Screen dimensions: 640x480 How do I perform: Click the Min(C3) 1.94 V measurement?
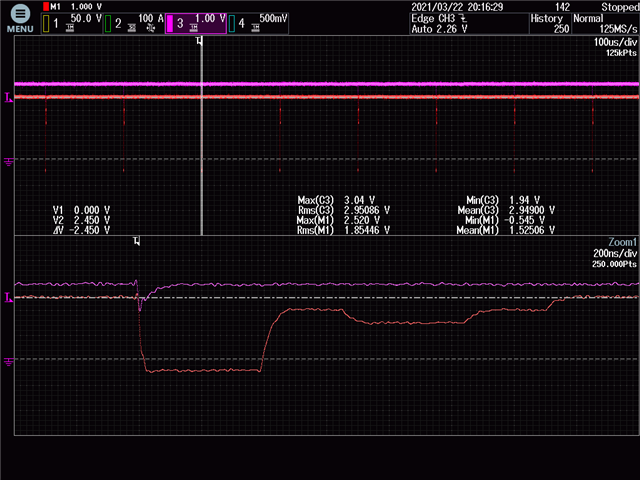coord(503,200)
